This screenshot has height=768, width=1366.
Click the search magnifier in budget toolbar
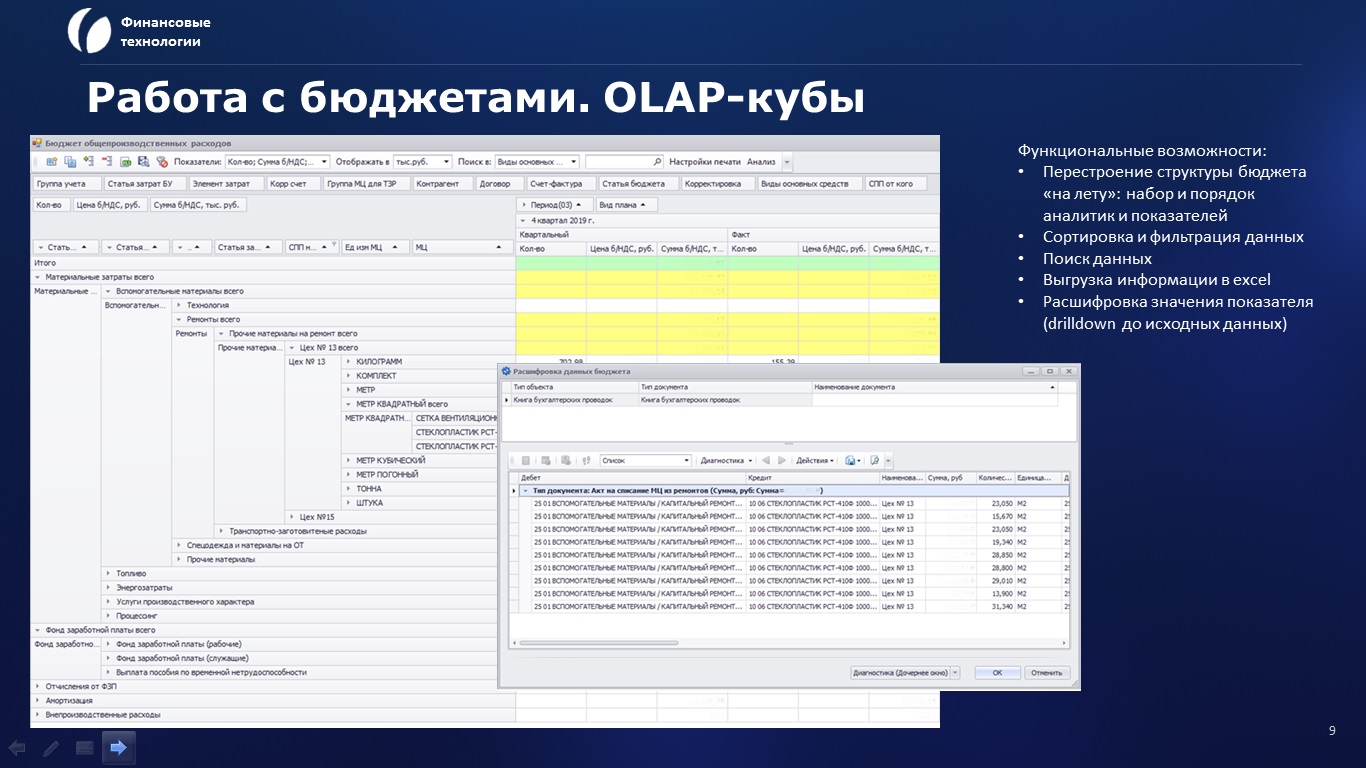pyautogui.click(x=657, y=161)
